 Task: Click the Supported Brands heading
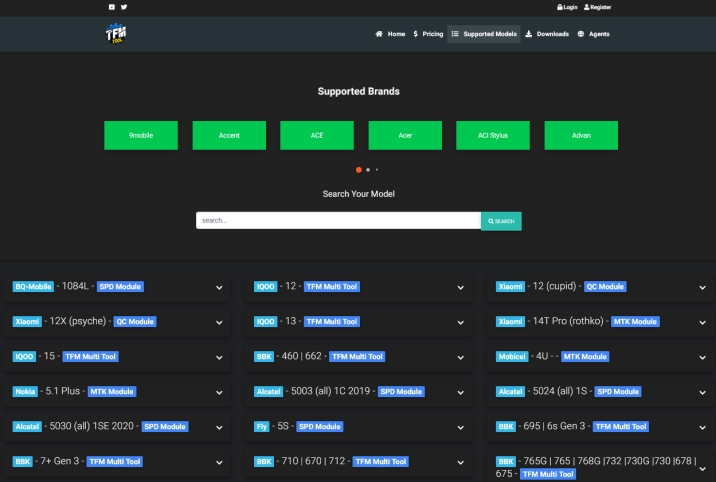(x=358, y=91)
